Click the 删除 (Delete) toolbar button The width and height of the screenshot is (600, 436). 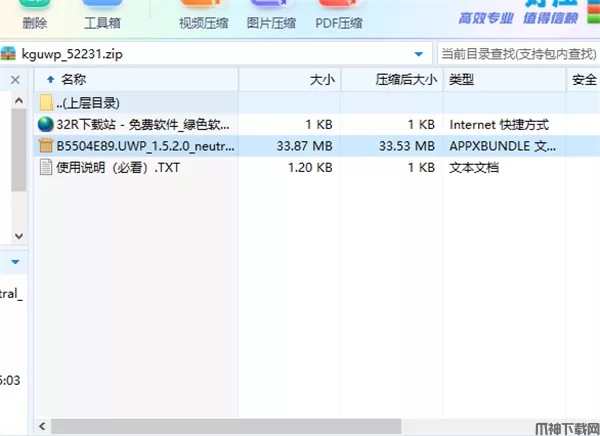34,16
